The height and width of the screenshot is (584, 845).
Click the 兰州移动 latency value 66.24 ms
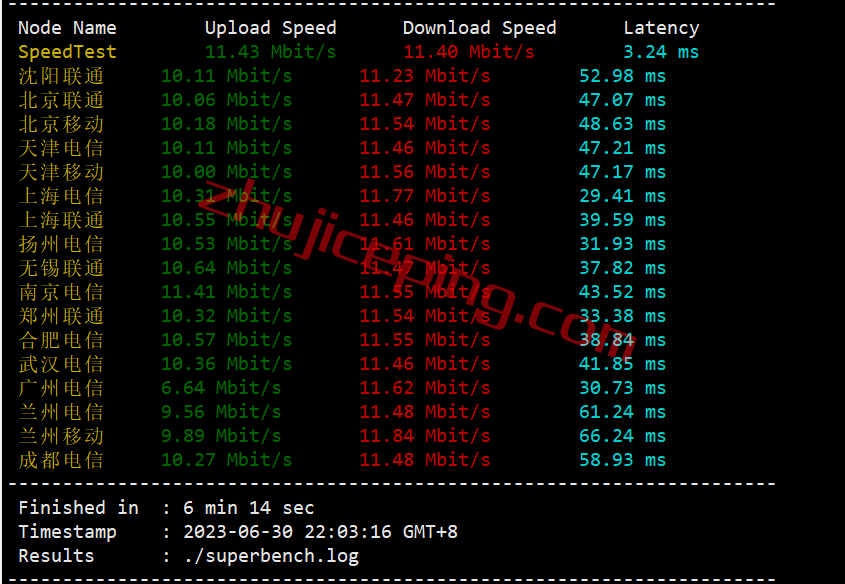(x=622, y=436)
